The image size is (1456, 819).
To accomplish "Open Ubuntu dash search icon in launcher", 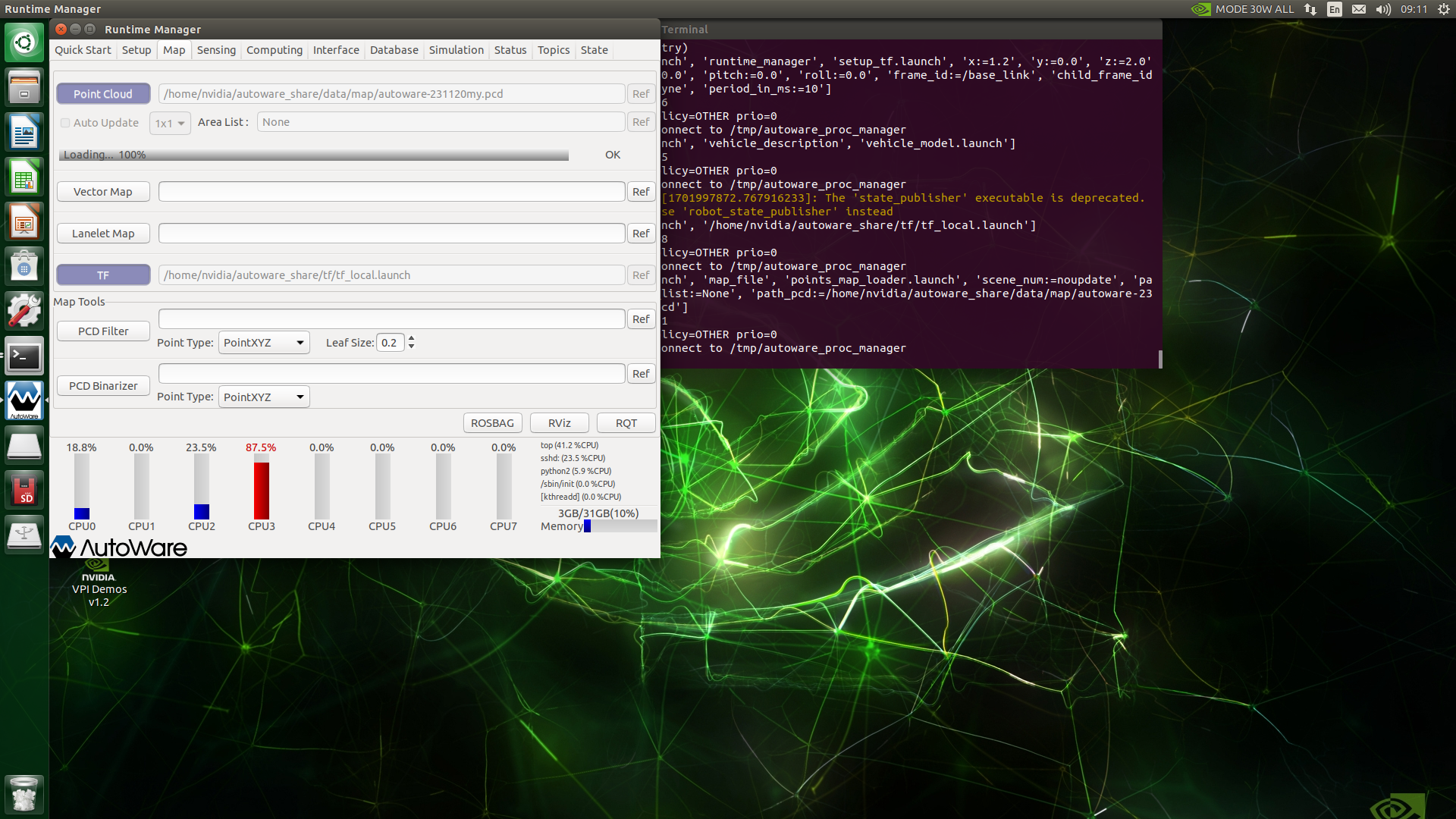I will coord(24,42).
